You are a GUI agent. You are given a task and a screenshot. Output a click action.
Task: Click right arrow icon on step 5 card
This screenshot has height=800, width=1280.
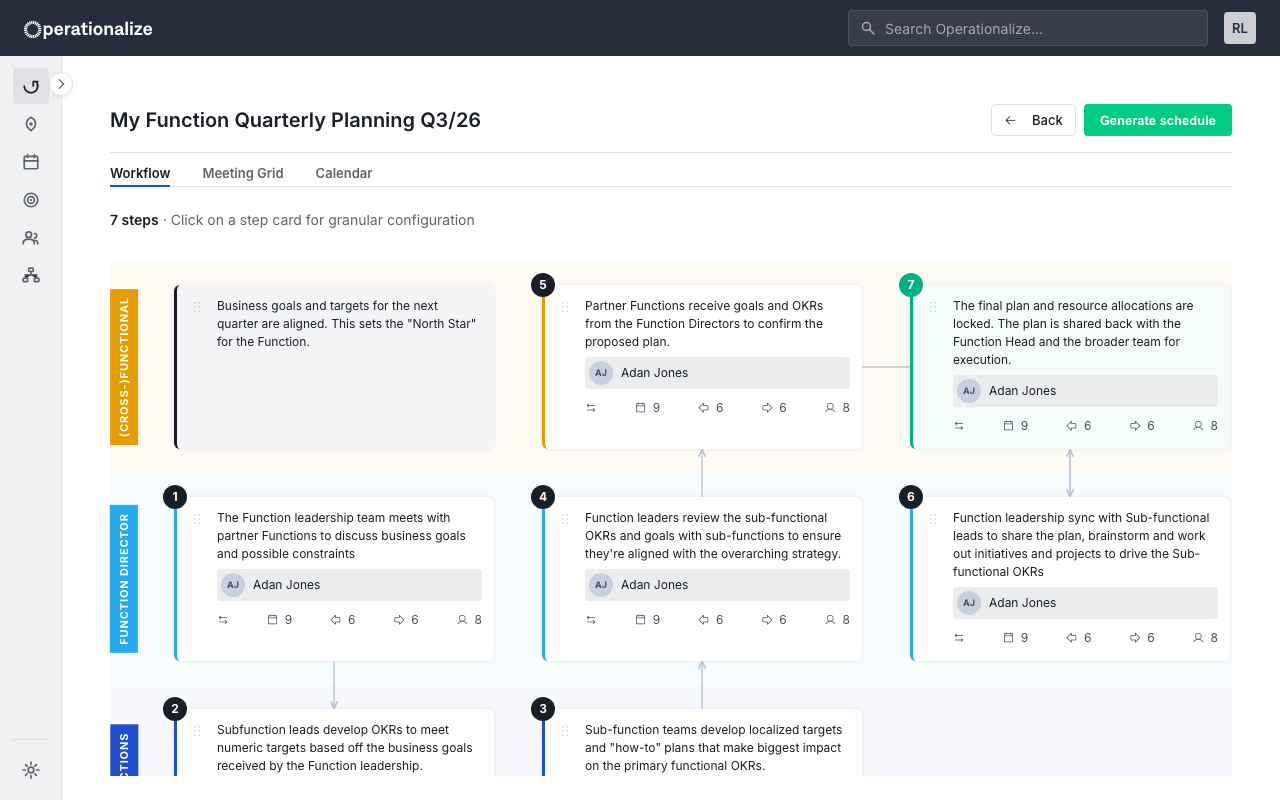coord(767,408)
